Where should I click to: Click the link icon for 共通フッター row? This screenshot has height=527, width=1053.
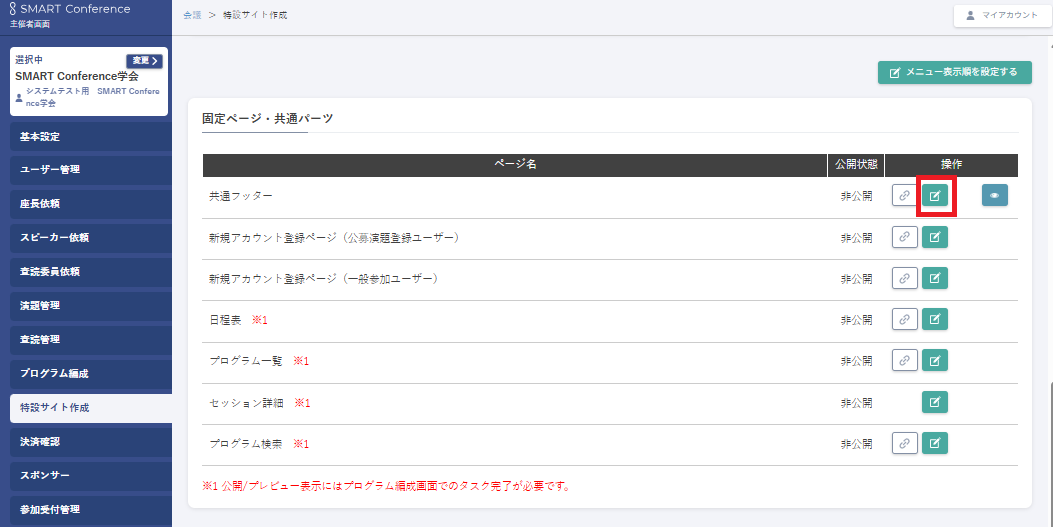[x=904, y=196]
